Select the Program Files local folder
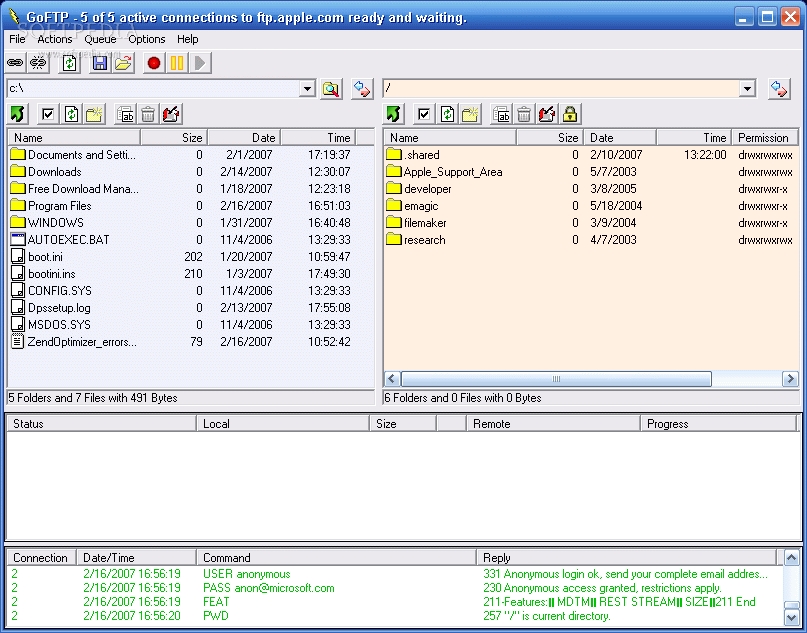This screenshot has height=633, width=807. tap(60, 206)
